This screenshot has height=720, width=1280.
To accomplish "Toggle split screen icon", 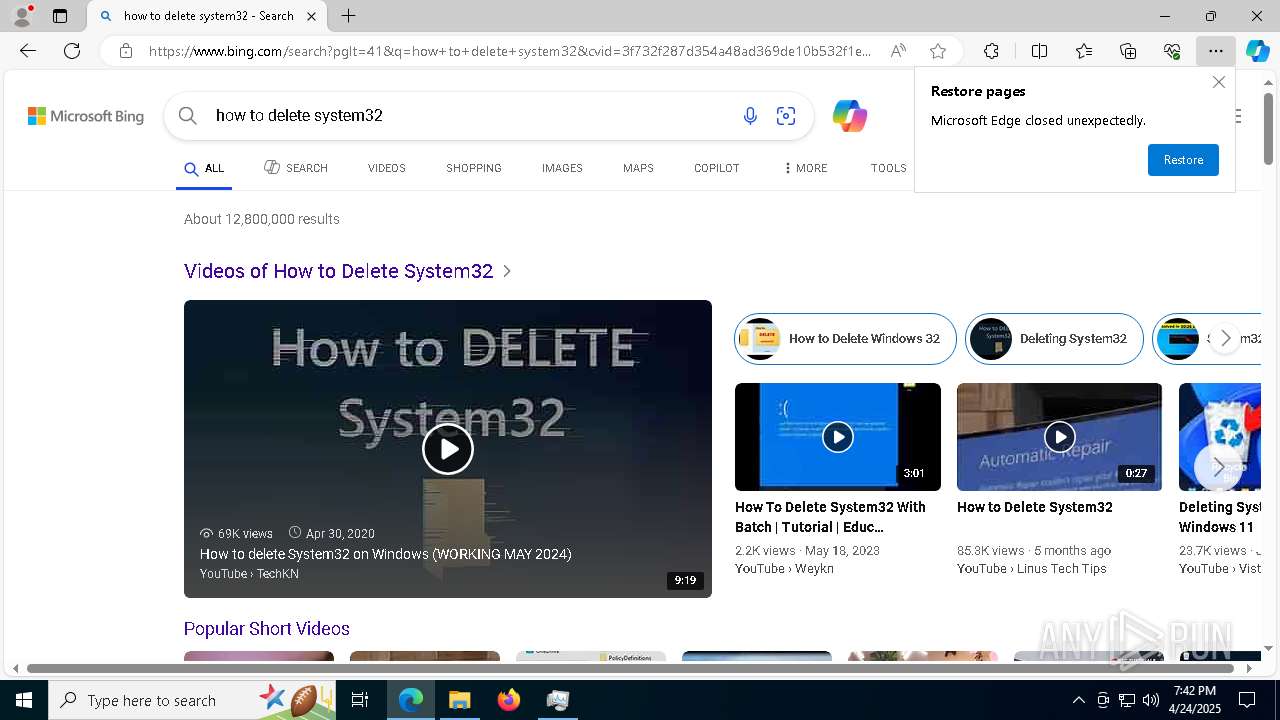I will click(1039, 51).
